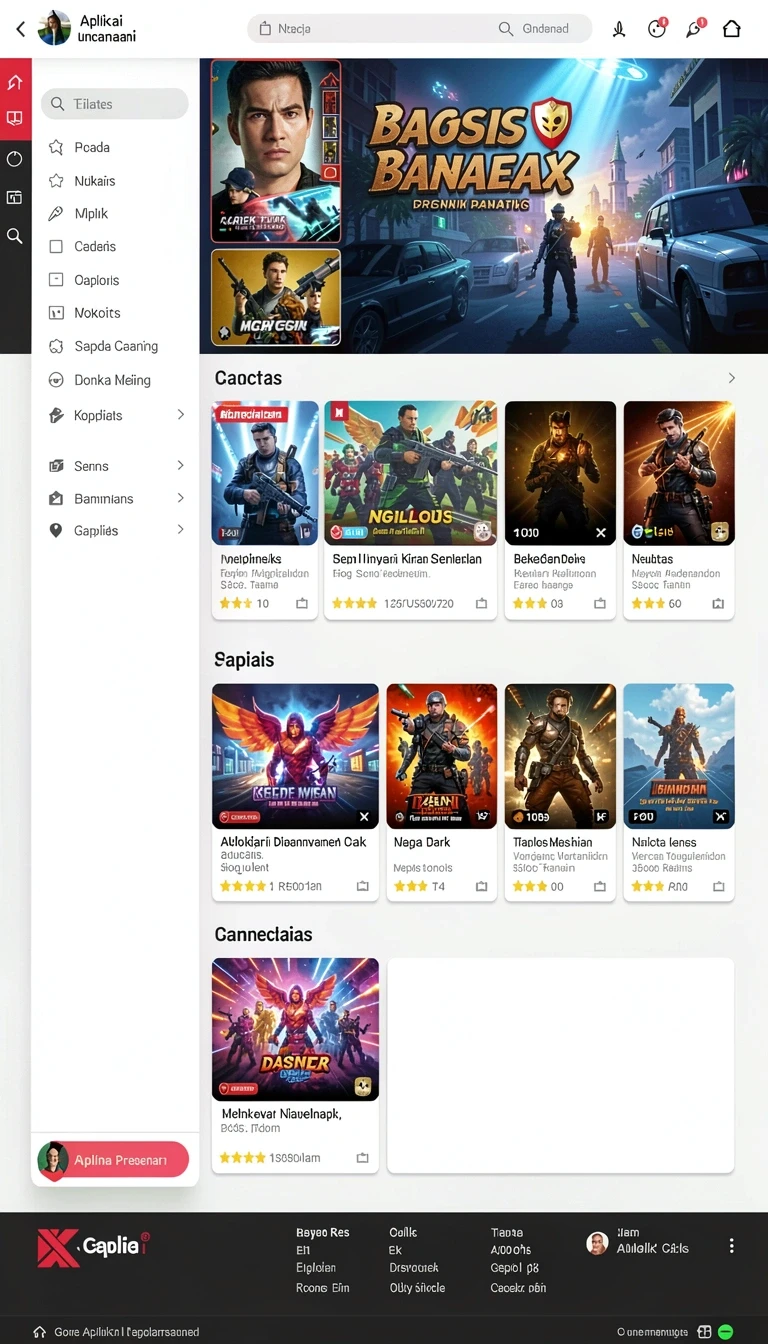Select the red home icon in left rail
The height and width of the screenshot is (1344, 768).
15,82
